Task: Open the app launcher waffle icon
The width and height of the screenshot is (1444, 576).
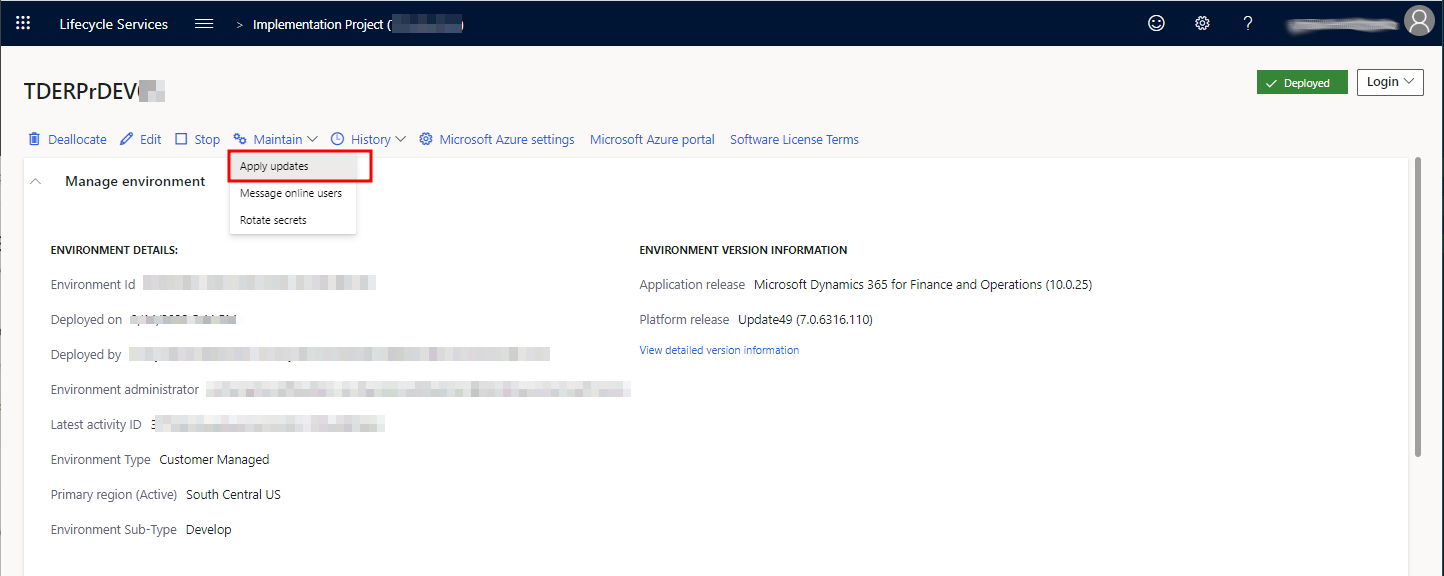Action: coord(23,23)
